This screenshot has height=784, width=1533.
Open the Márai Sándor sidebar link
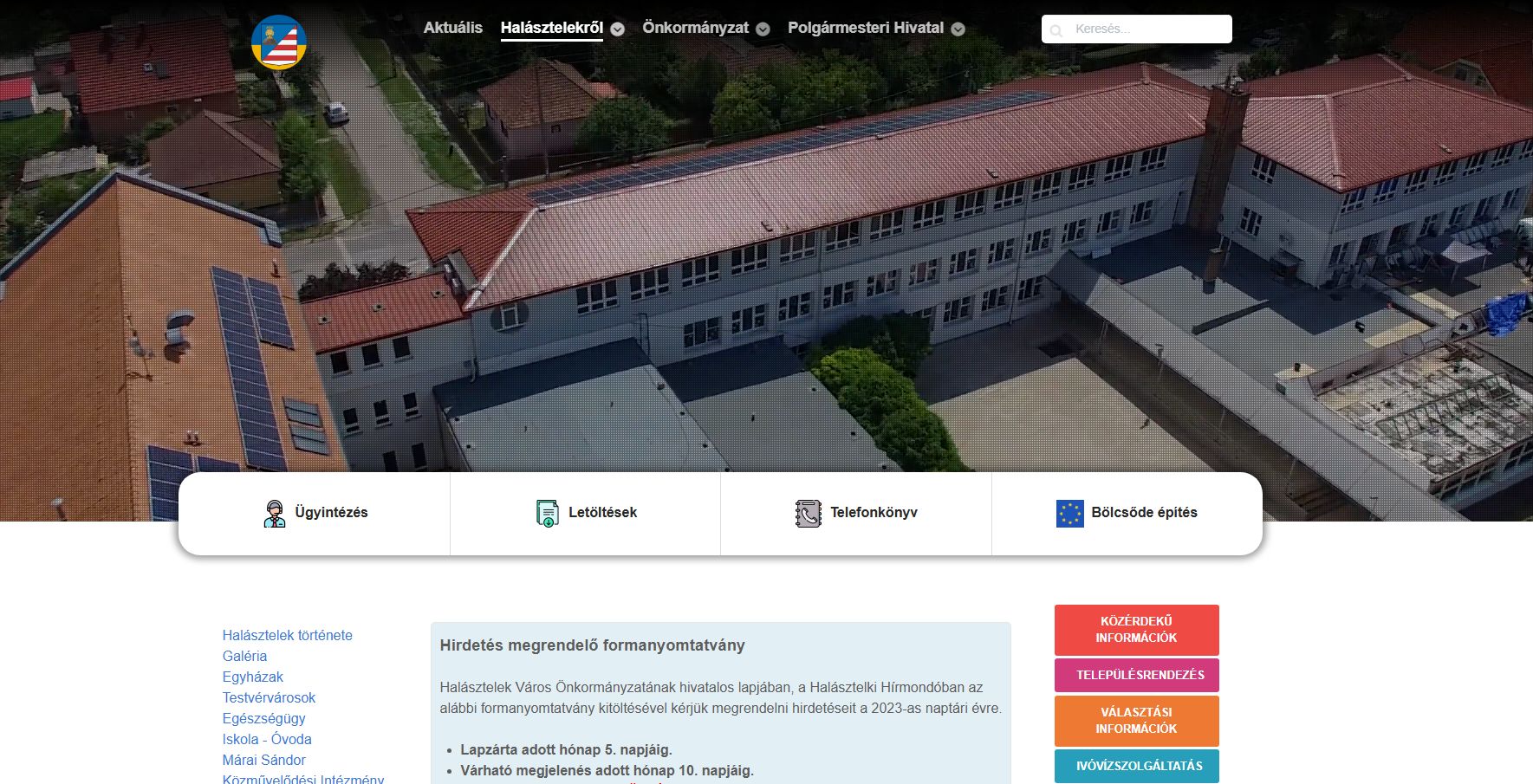coord(263,760)
